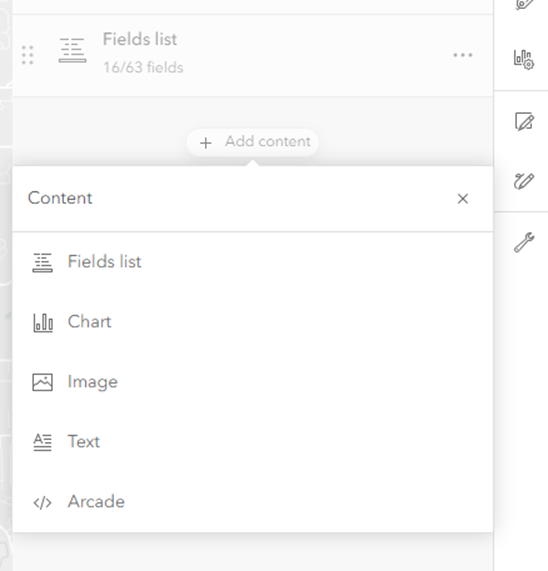
Task: Open the Forms edit icon in sidebar
Action: pos(524,121)
